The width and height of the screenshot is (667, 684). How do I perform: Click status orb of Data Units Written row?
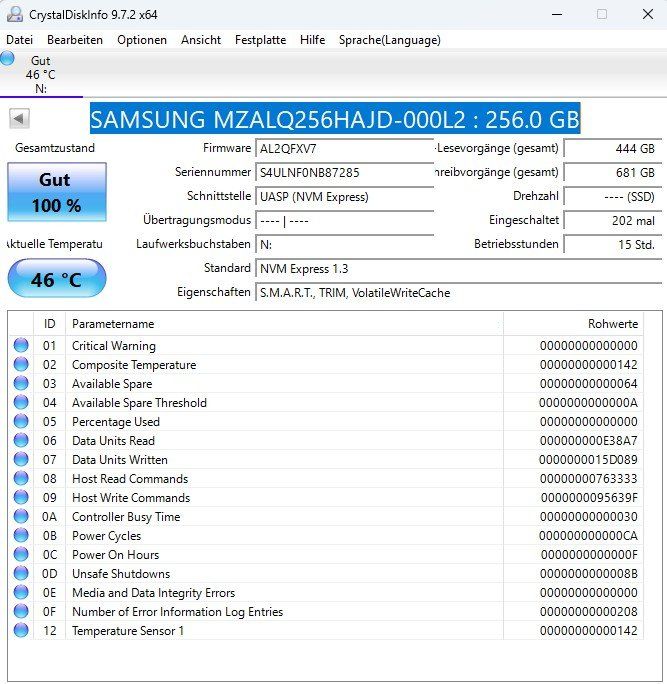click(x=21, y=459)
